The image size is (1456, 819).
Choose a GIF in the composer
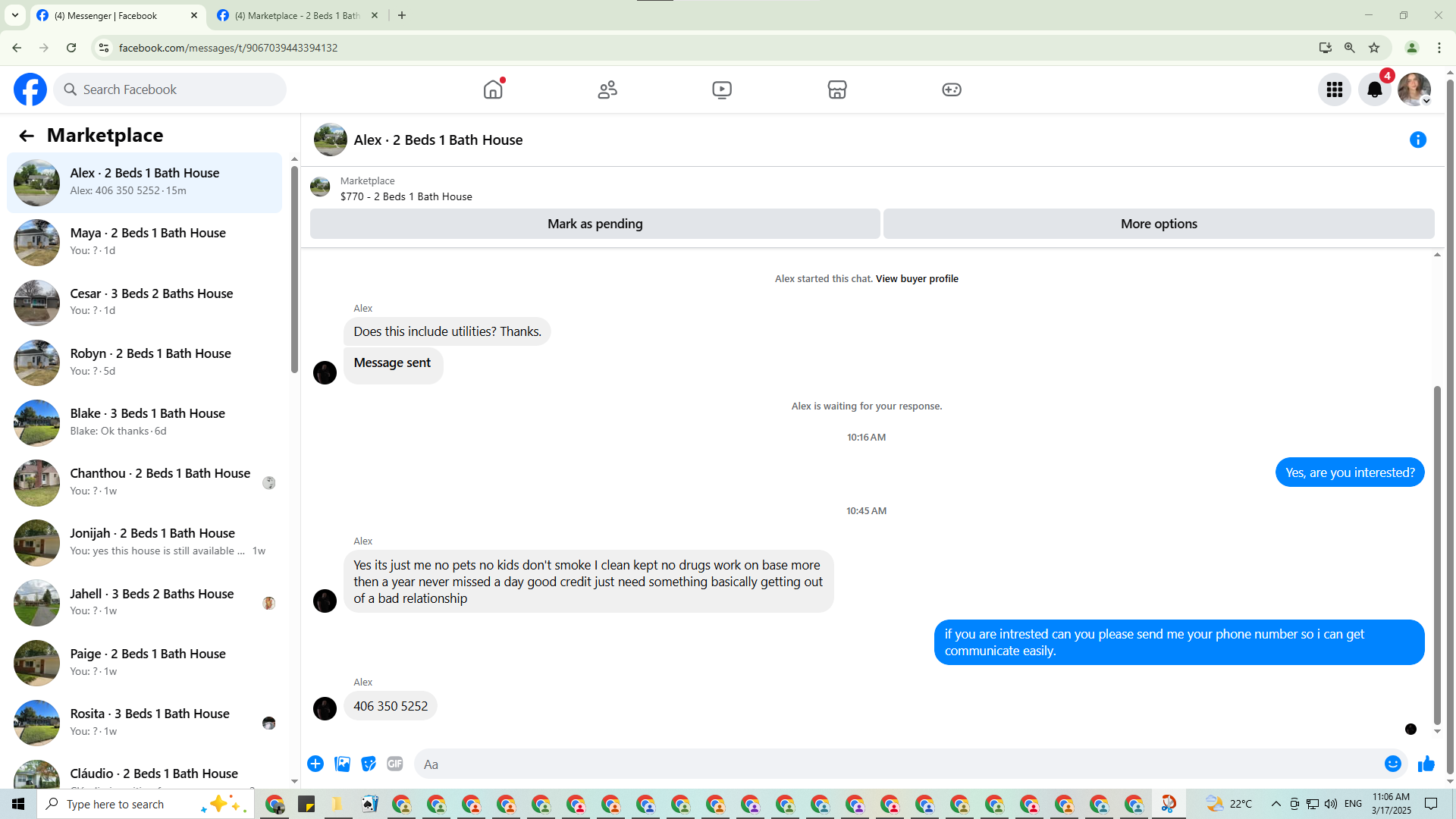395,764
